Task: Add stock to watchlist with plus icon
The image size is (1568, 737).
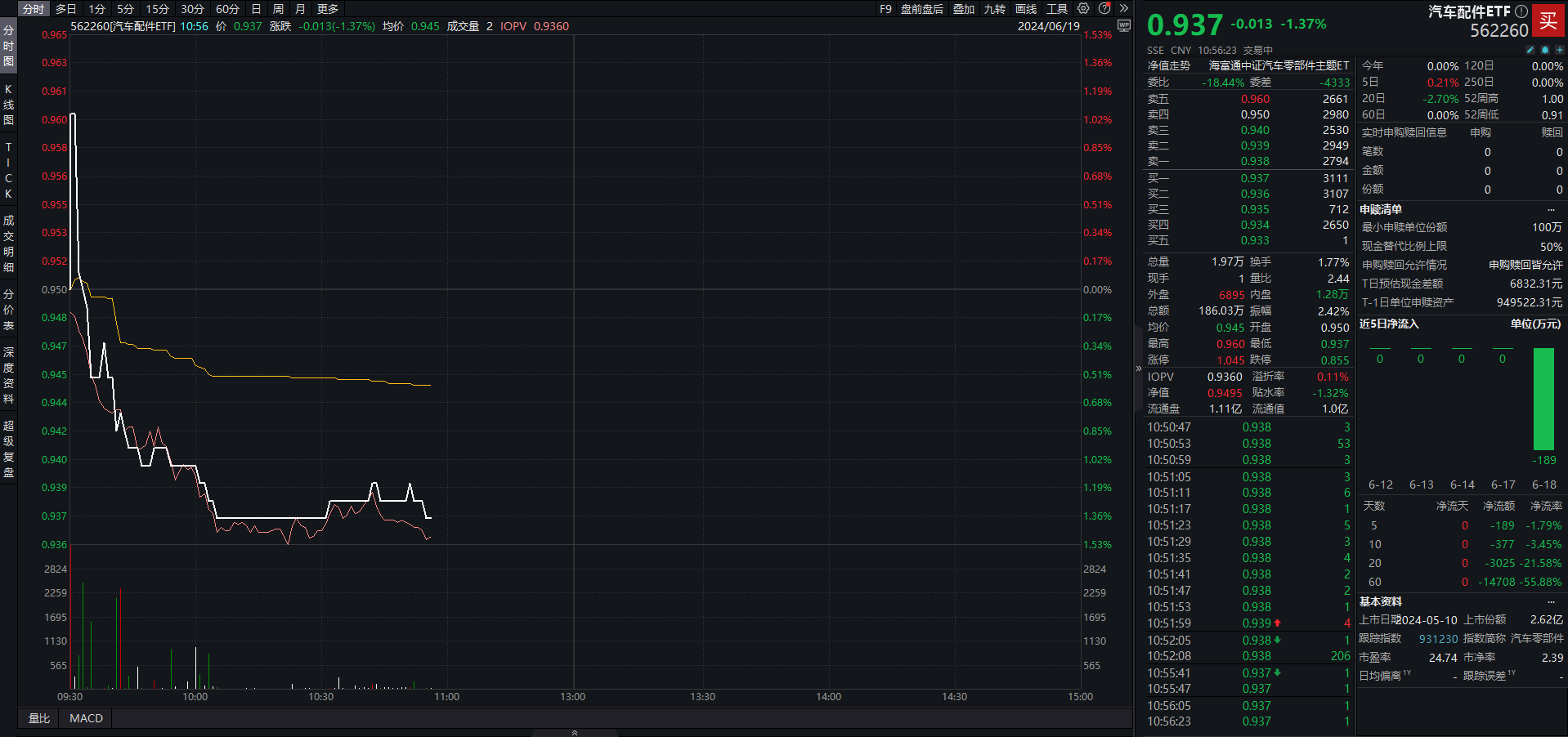Action: (x=1559, y=50)
